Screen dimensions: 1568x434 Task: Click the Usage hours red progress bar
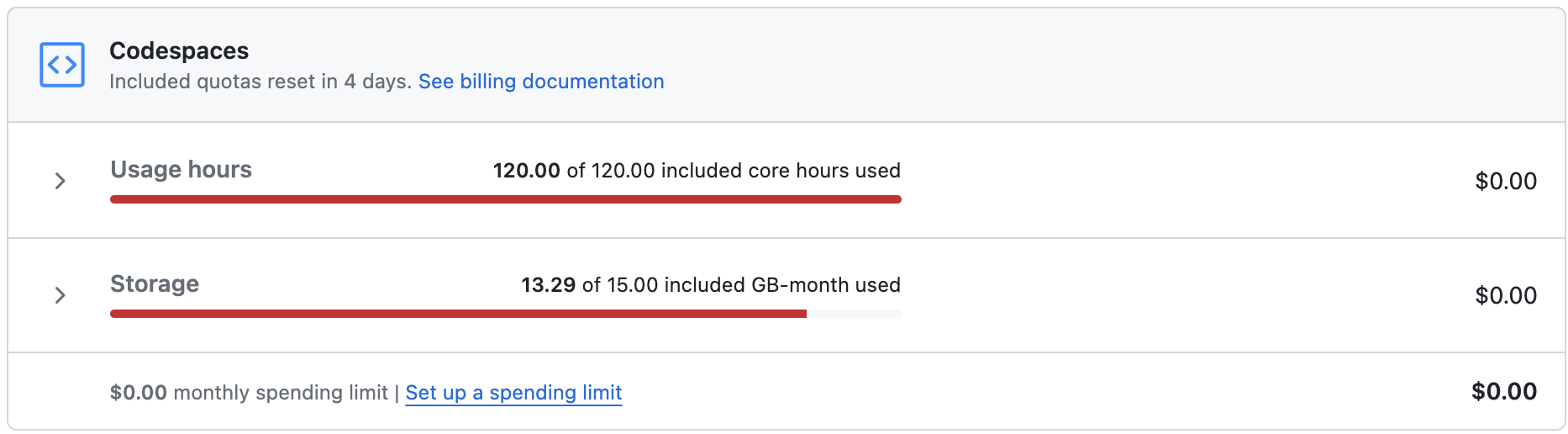pos(506,199)
